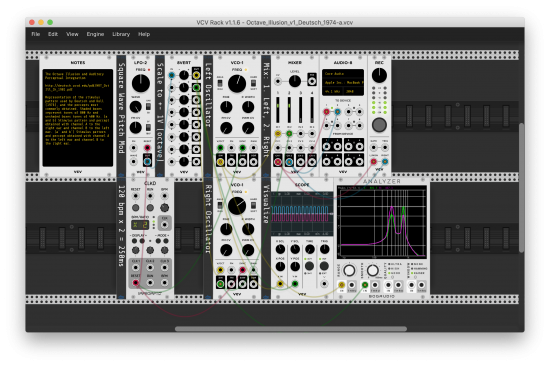The width and height of the screenshot is (550, 366).
Task: Click the Left Oscillator SQR output jack
Action: pyautogui.click(x=253, y=162)
